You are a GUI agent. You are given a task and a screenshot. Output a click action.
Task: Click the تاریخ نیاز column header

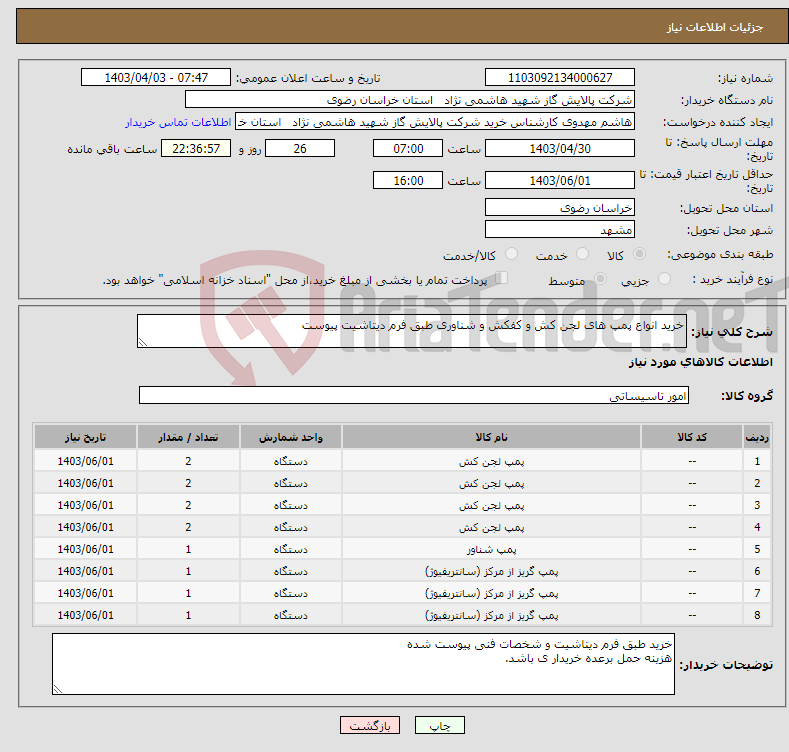[x=86, y=437]
